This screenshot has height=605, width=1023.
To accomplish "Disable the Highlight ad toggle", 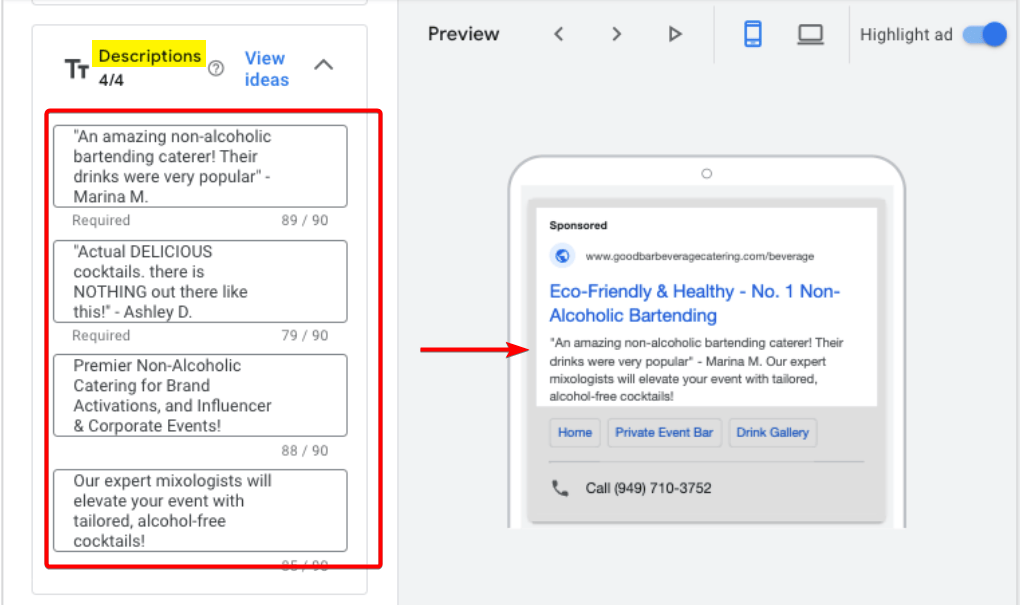I will tap(984, 34).
